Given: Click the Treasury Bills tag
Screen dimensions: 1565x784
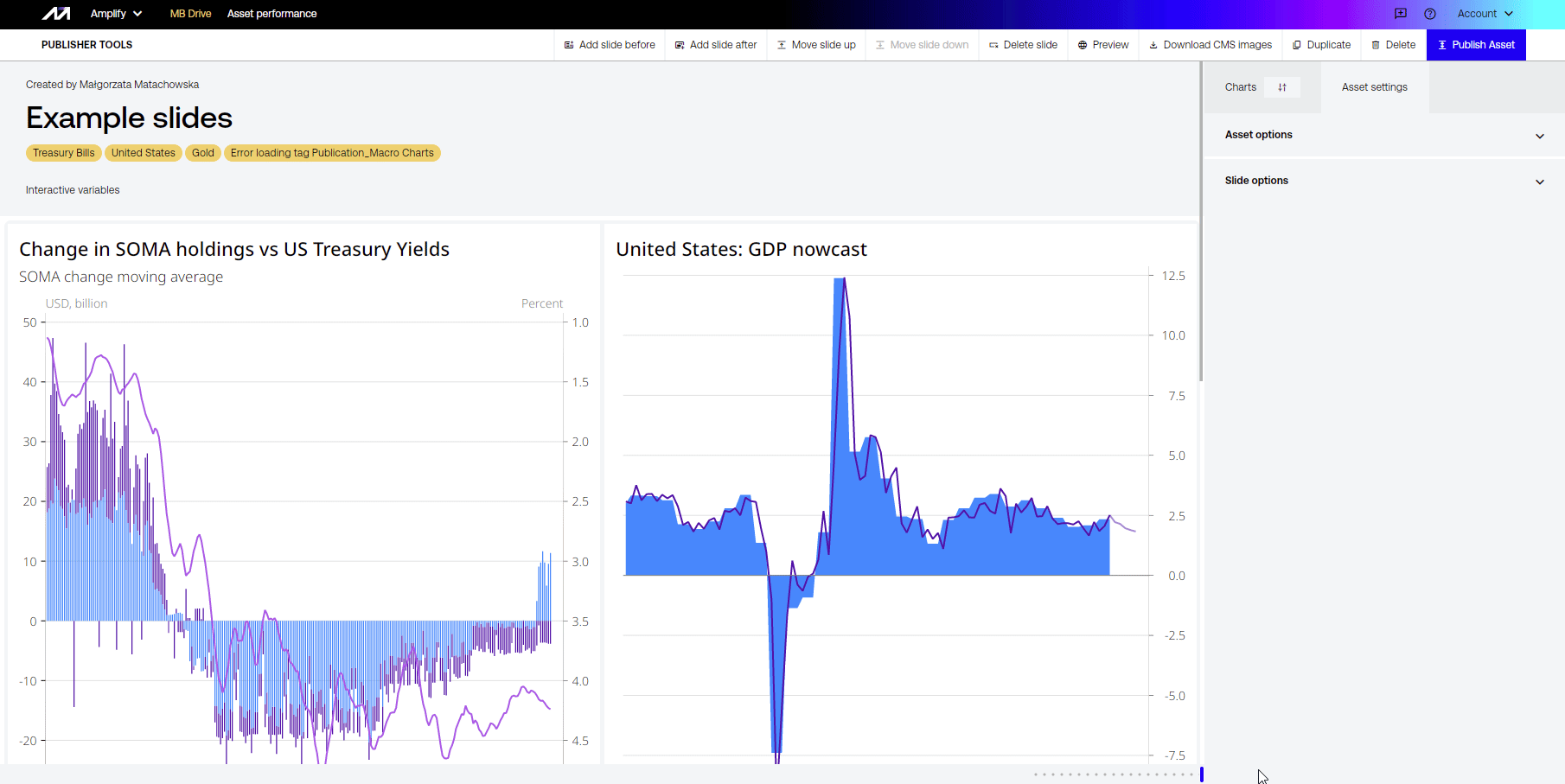Looking at the screenshot, I should click(x=64, y=153).
